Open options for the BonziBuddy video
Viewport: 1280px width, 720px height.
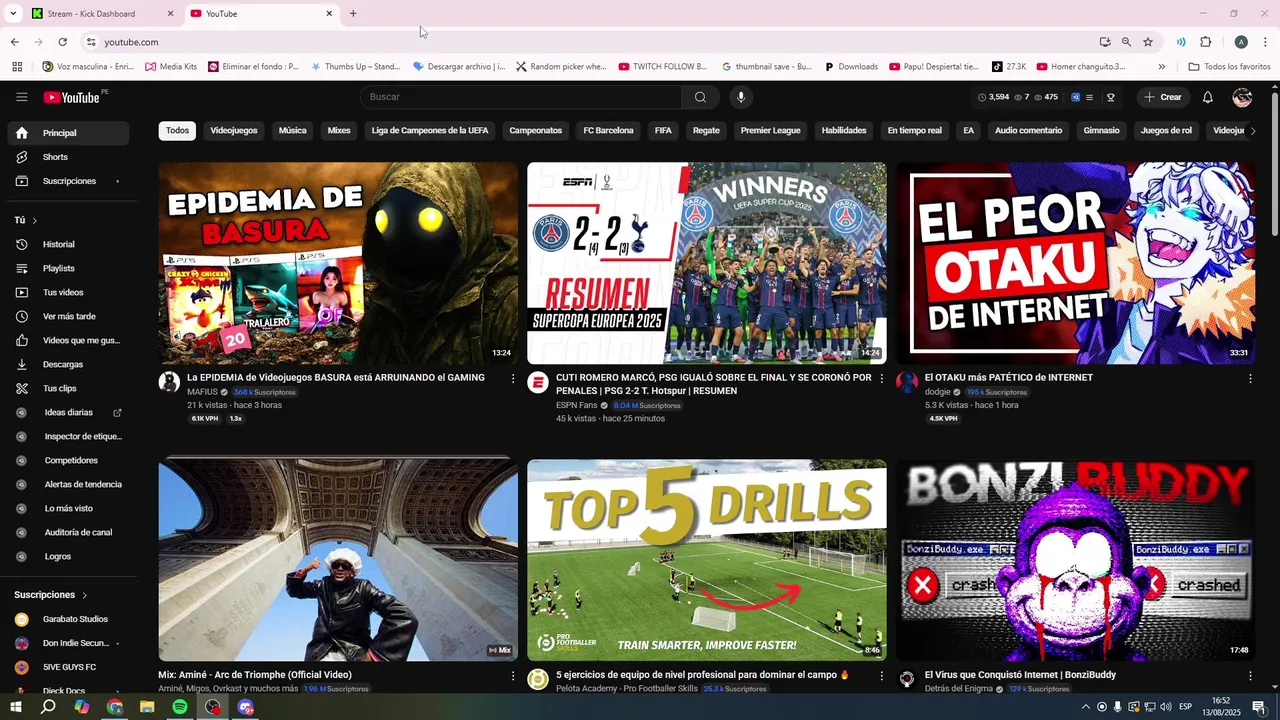(1250, 675)
